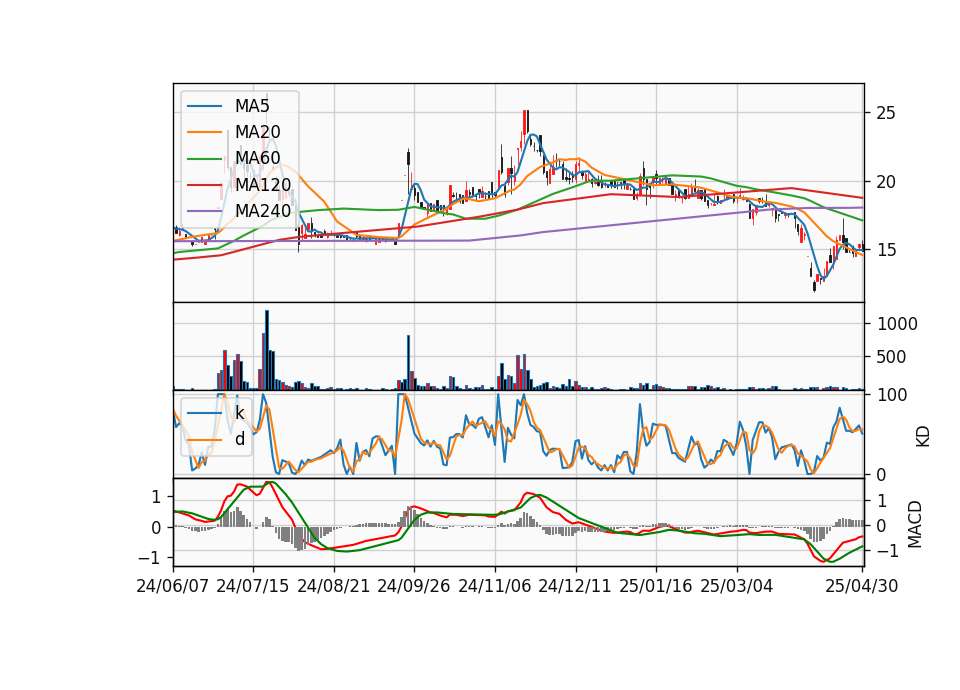Click the tall volume bar near 24/09/26

(x=408, y=362)
